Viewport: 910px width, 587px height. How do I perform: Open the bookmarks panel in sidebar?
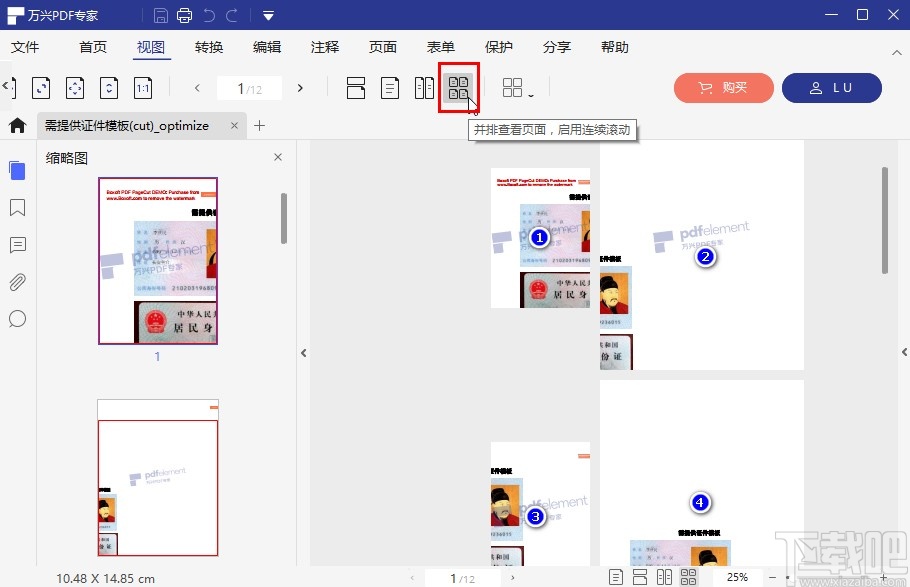(x=16, y=208)
